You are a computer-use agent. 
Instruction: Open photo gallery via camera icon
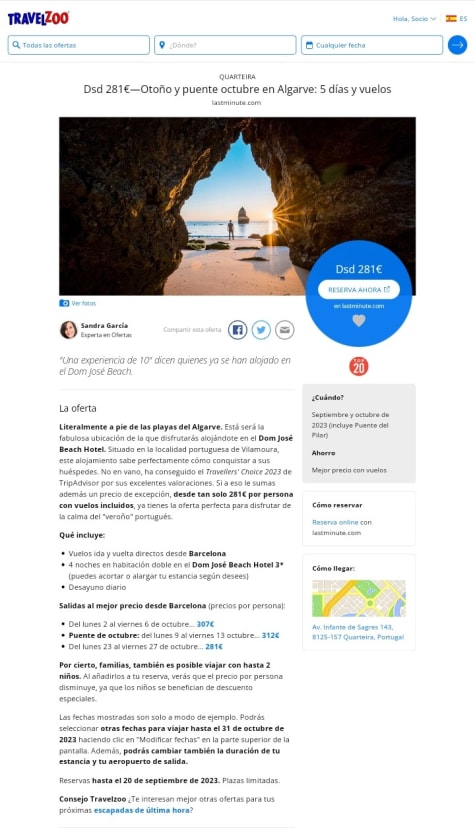pos(64,303)
